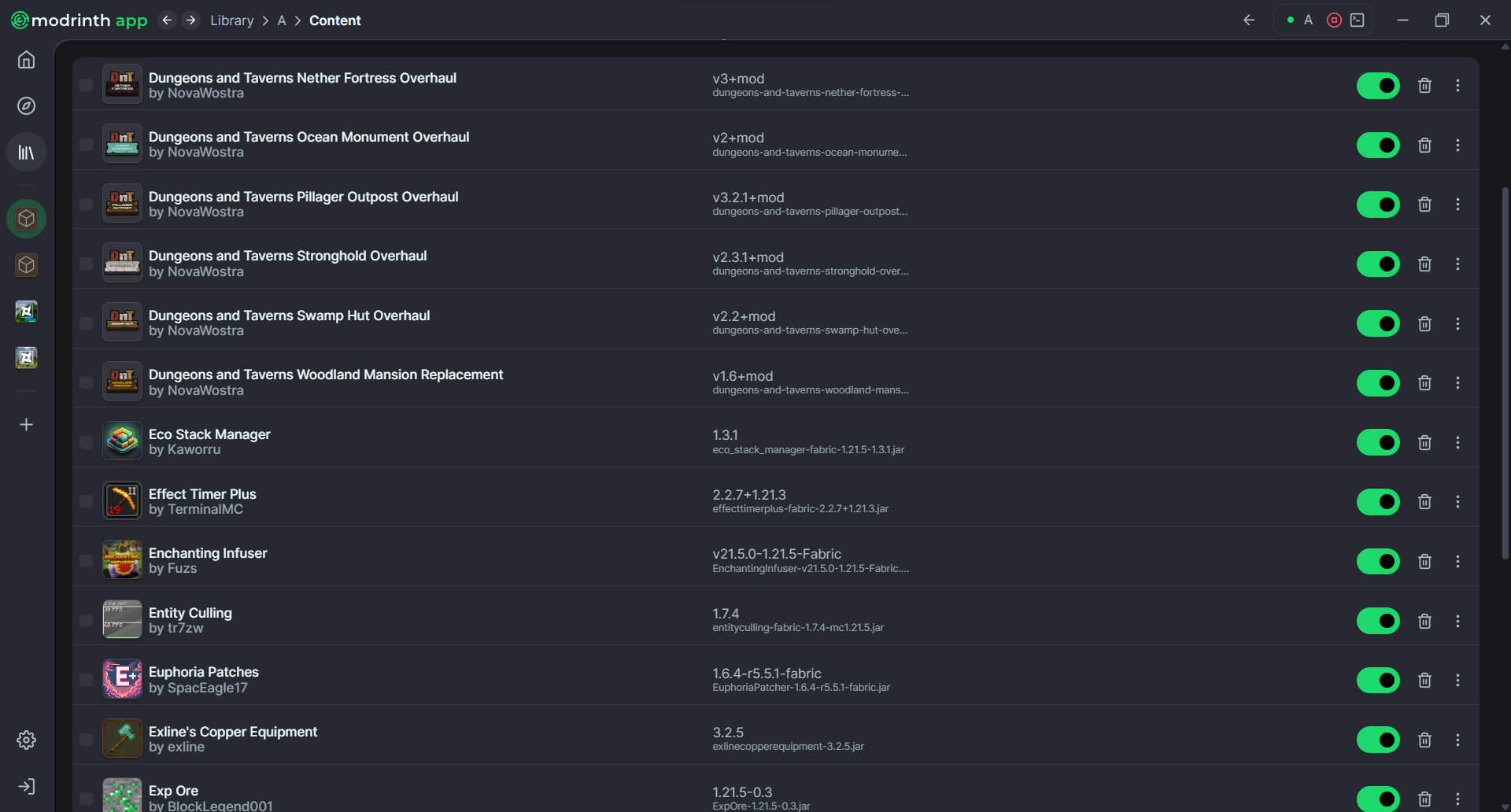
Task: Delete Dungeons and Taverns Woodland Mansion Replacement
Action: pyautogui.click(x=1424, y=383)
